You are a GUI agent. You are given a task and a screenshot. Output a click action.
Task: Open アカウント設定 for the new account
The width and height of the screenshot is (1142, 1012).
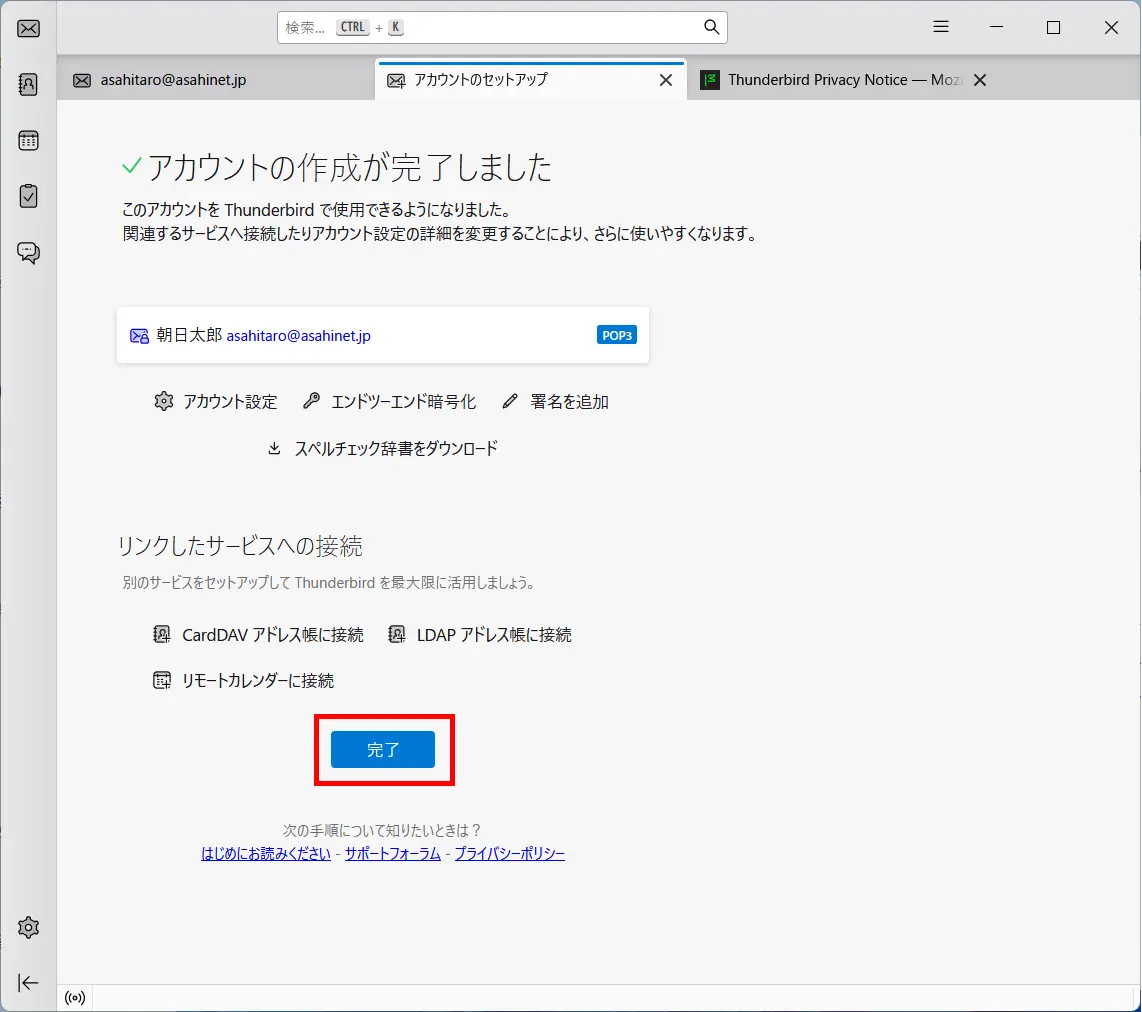(x=215, y=401)
